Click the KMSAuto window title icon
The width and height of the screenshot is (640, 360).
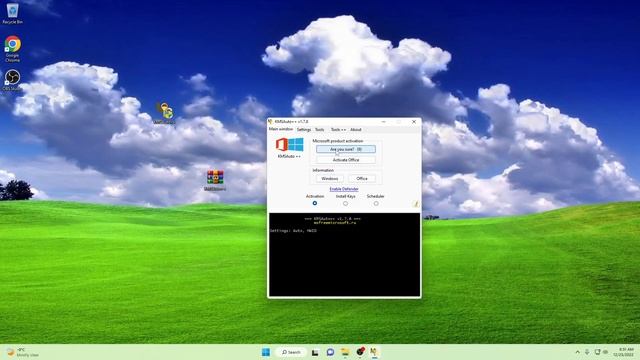(x=271, y=122)
